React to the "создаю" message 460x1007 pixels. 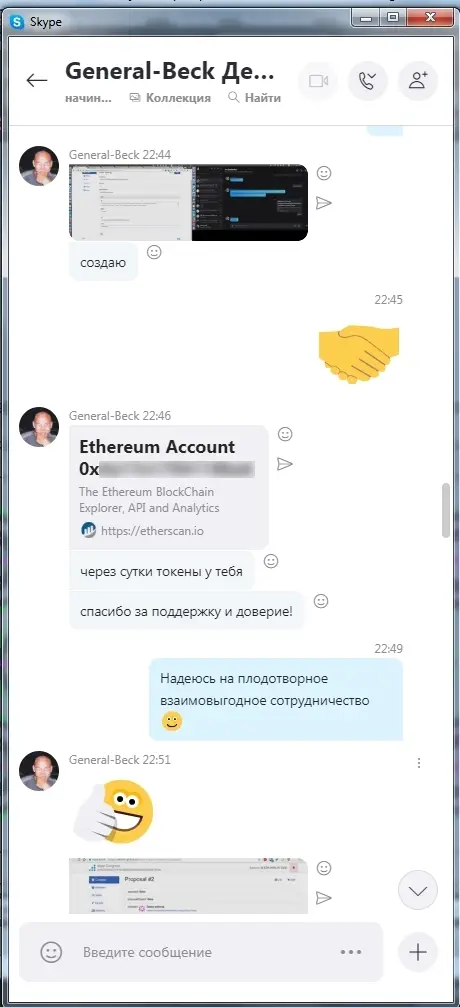pos(154,252)
